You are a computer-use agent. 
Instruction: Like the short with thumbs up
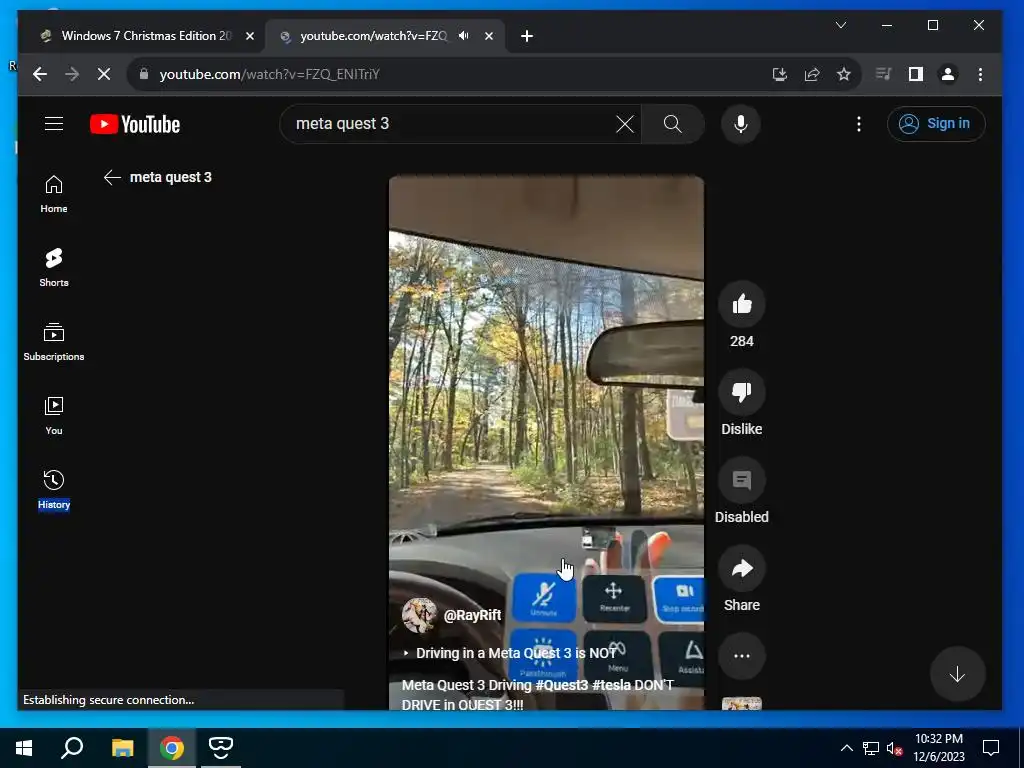click(741, 304)
